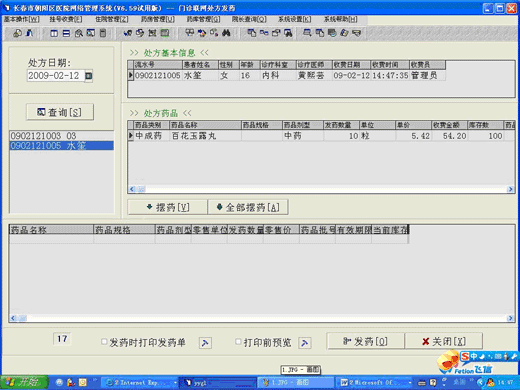Open the 处方日期 calendar picker button
Image resolution: width=520 pixels, height=390 pixels.
click(89, 76)
